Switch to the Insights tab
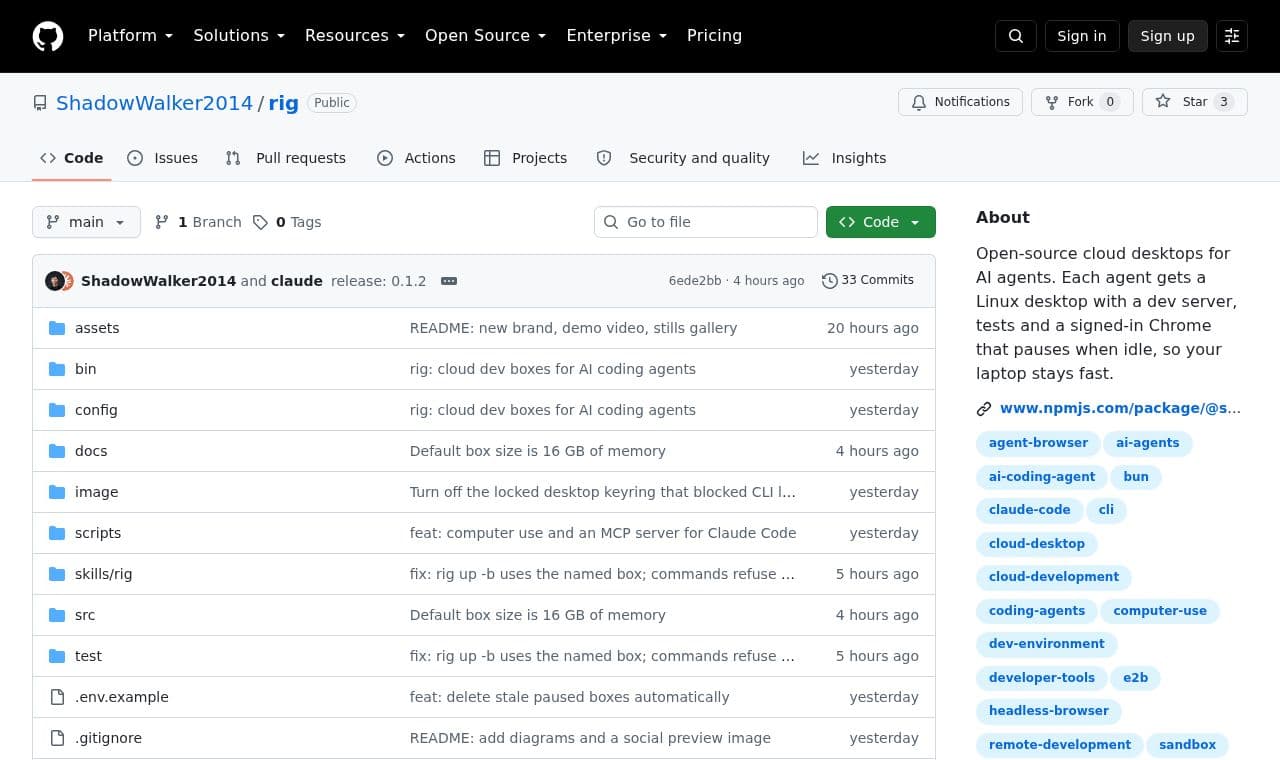 [845, 158]
